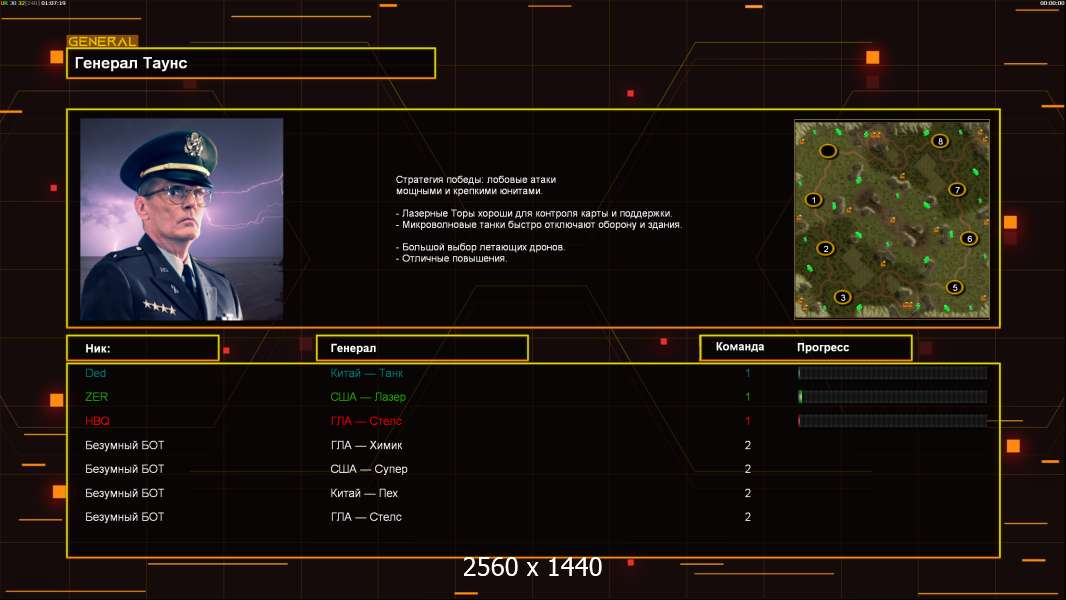Click start position 1 on the minimap
This screenshot has width=1066, height=600.
pyautogui.click(x=813, y=200)
